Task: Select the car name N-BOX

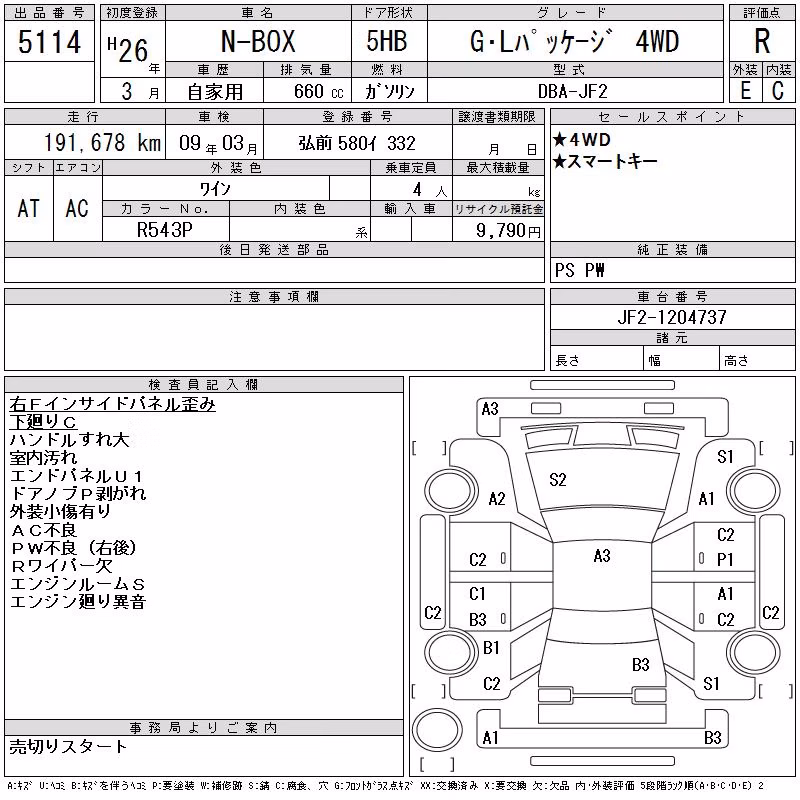Action: coord(258,41)
